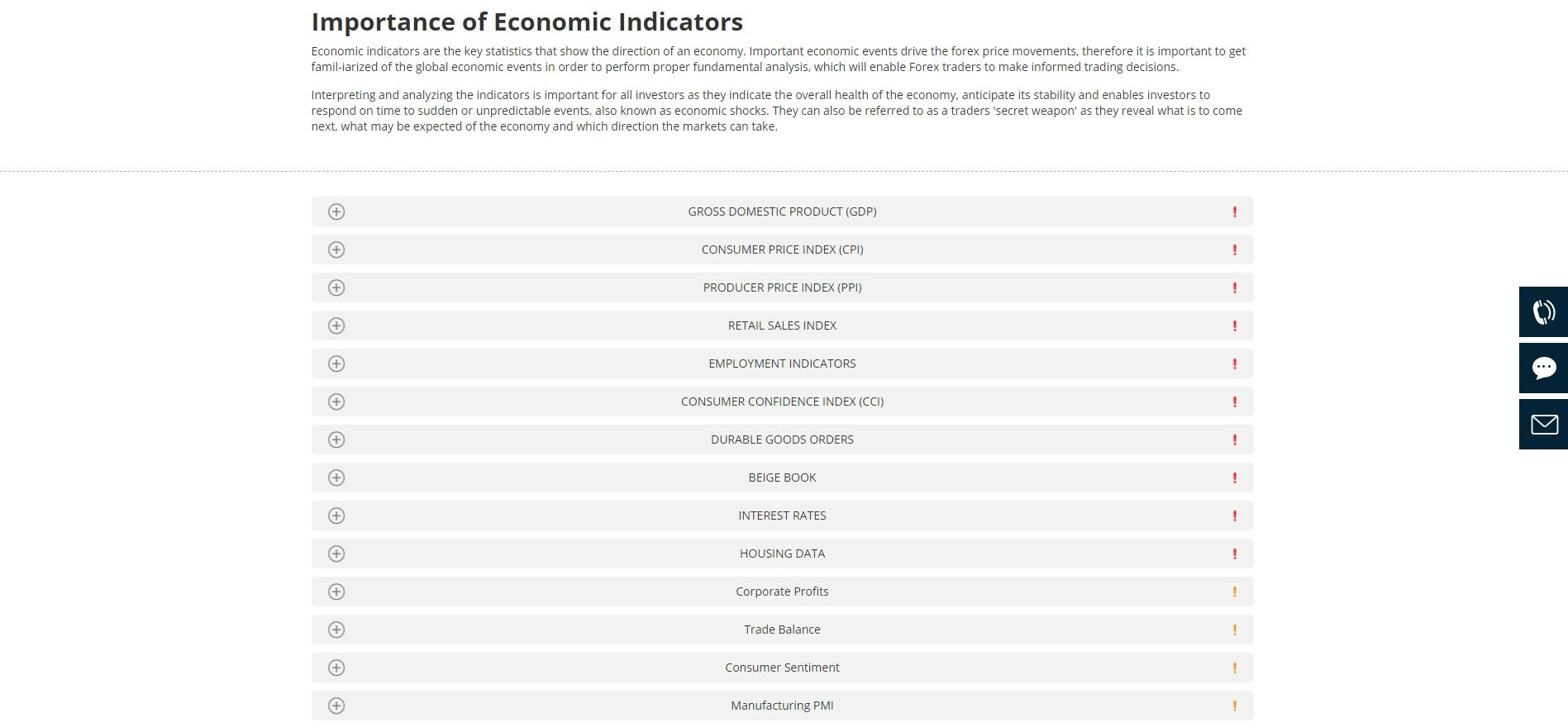Toggle open the RETAIL SALES INDEX panel

coord(782,325)
